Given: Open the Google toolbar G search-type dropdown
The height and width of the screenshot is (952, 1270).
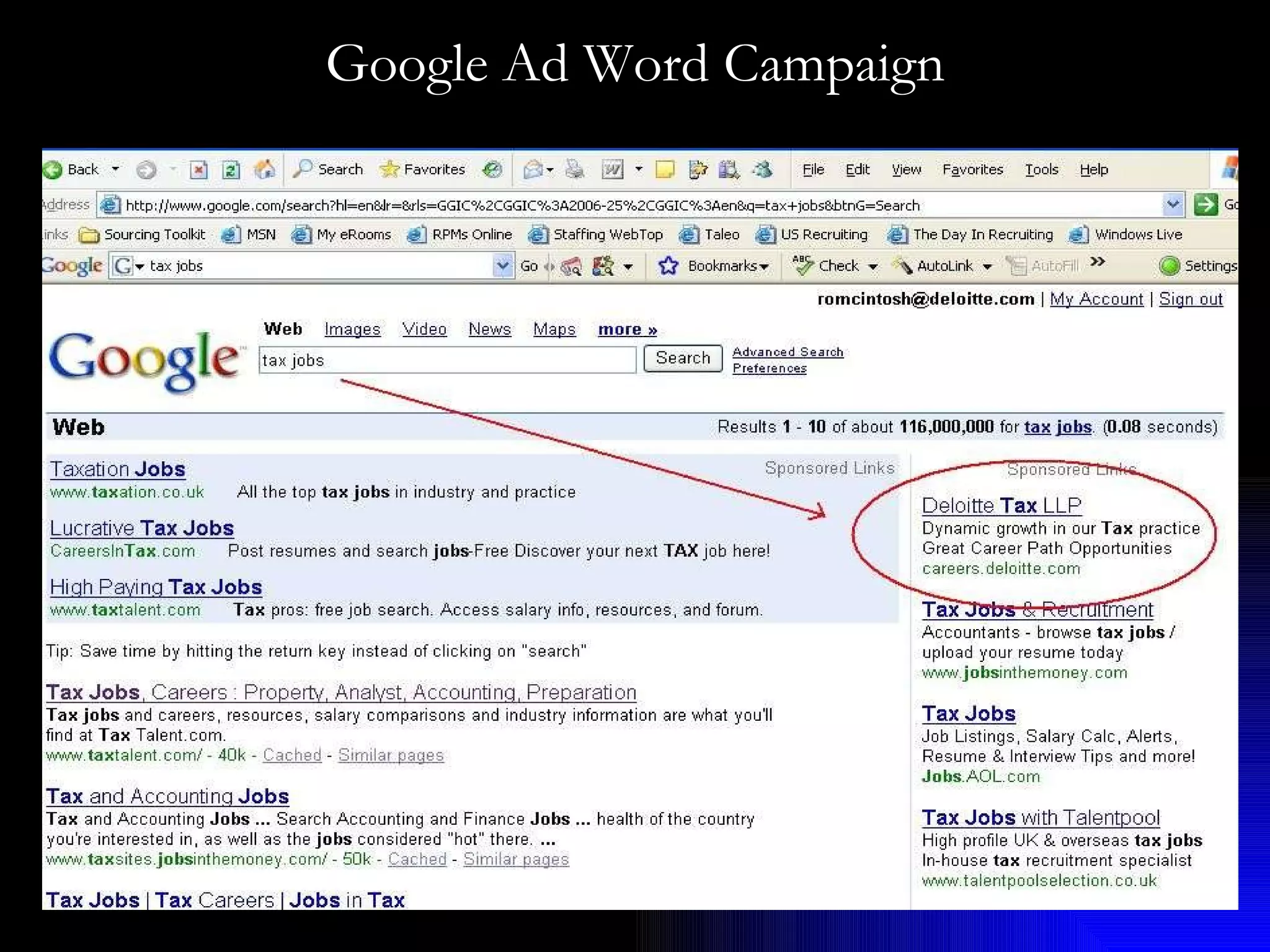Looking at the screenshot, I should point(128,267).
